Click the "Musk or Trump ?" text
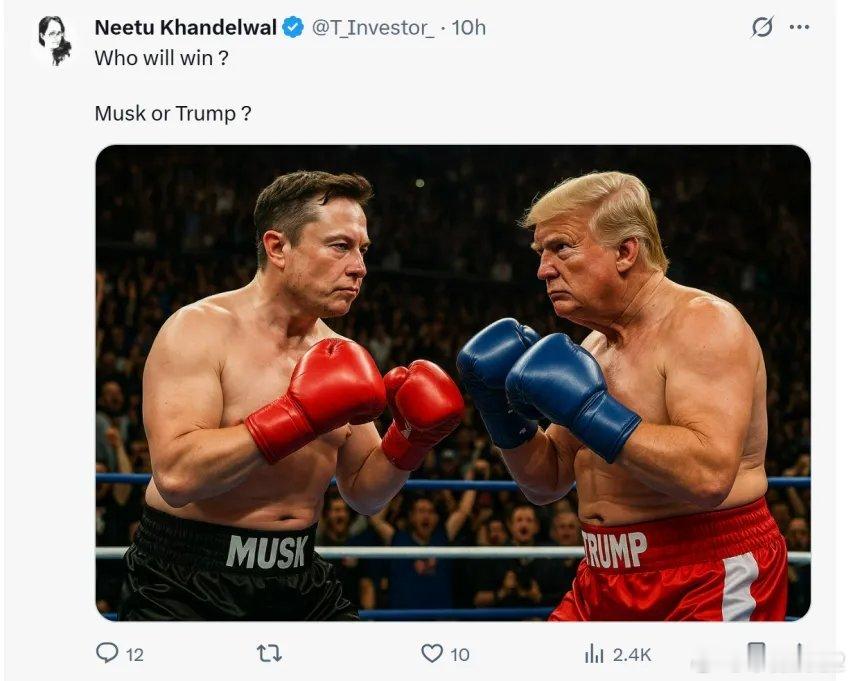The image size is (853, 681). click(x=173, y=113)
